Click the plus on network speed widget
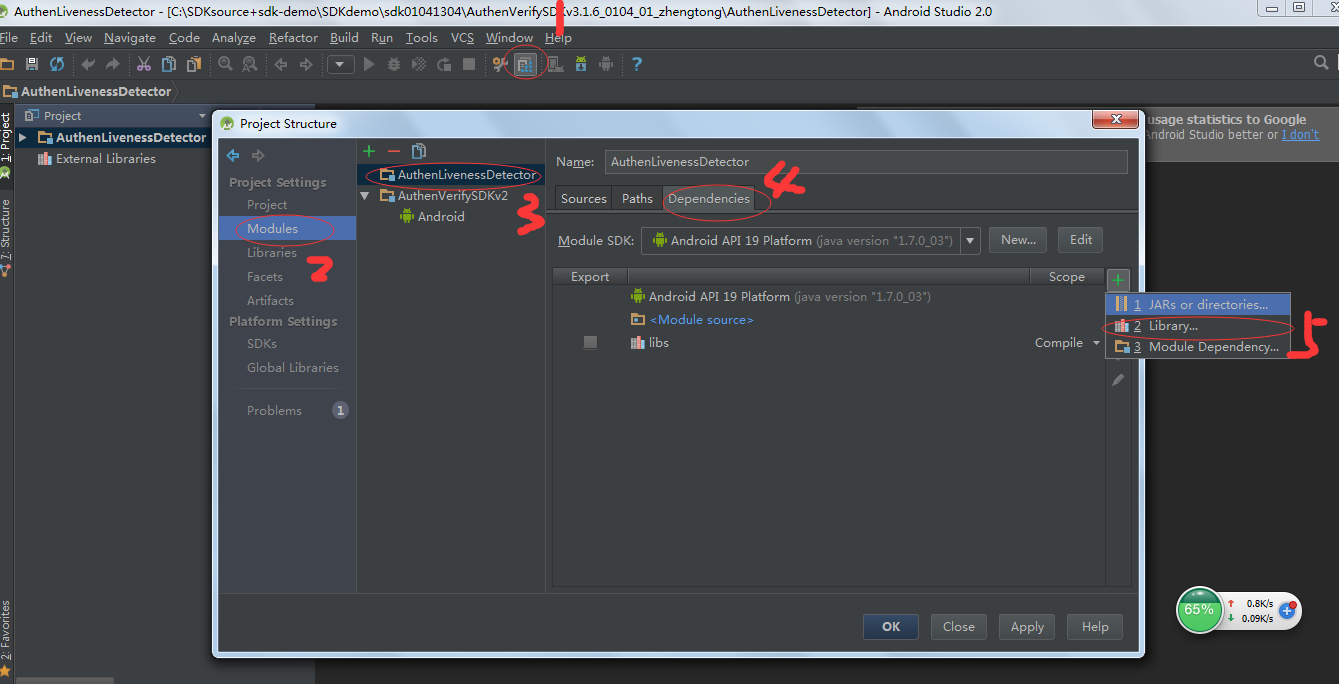 1288,610
